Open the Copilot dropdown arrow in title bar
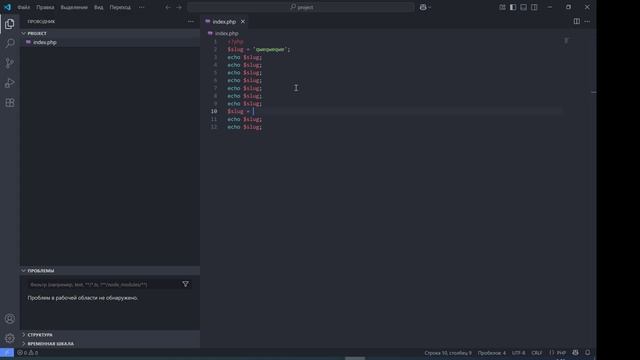The width and height of the screenshot is (640, 360). pyautogui.click(x=430, y=7)
